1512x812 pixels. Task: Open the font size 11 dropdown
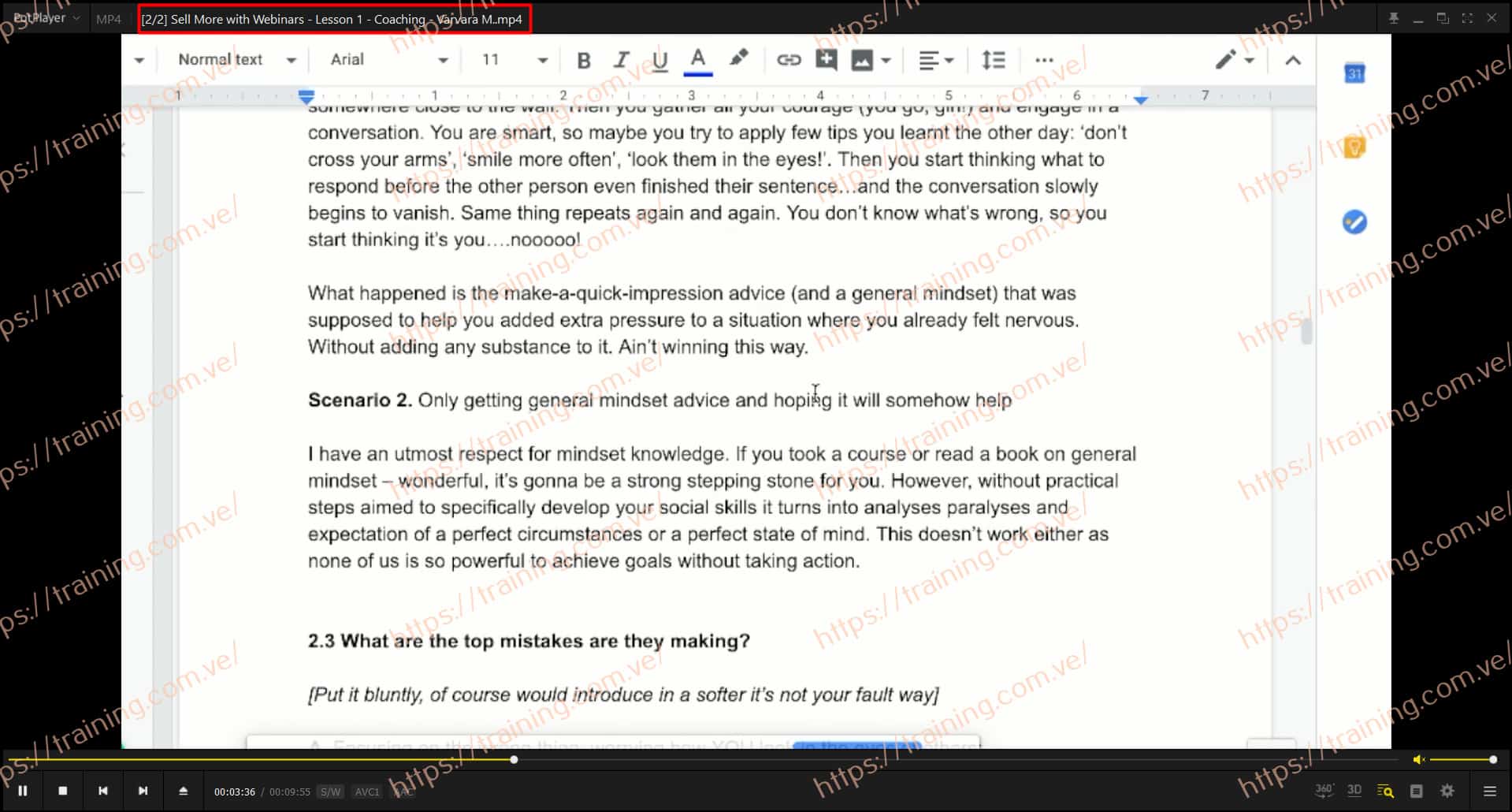(514, 60)
